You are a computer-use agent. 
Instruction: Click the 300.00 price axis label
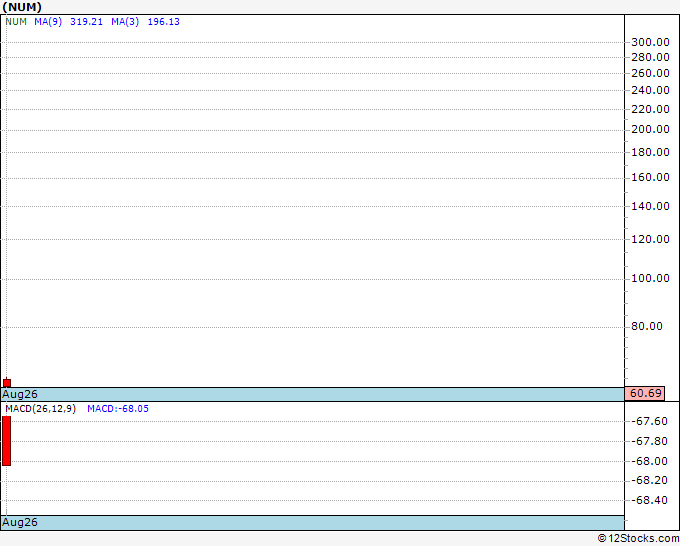pyautogui.click(x=650, y=42)
